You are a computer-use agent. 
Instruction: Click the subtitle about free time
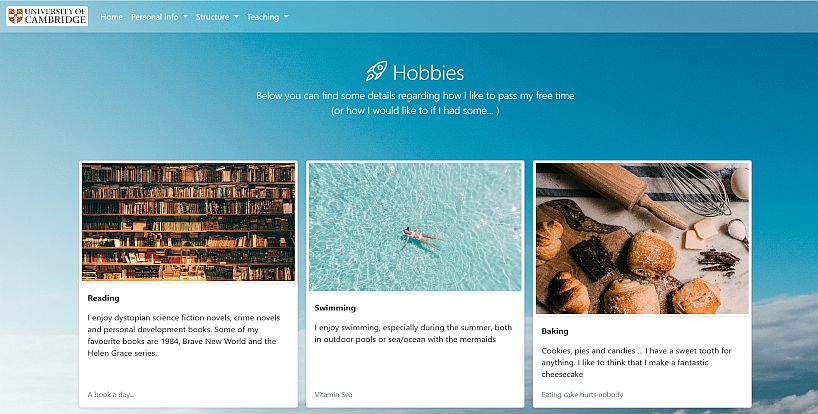[415, 103]
